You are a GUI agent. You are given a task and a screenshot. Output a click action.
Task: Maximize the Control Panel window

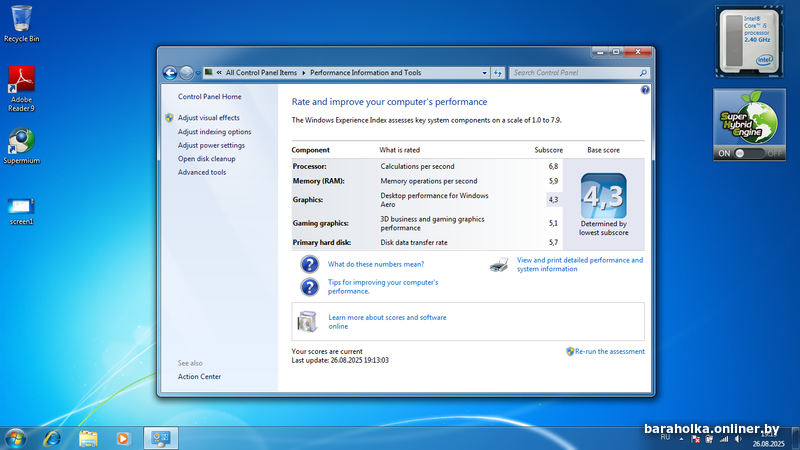616,52
